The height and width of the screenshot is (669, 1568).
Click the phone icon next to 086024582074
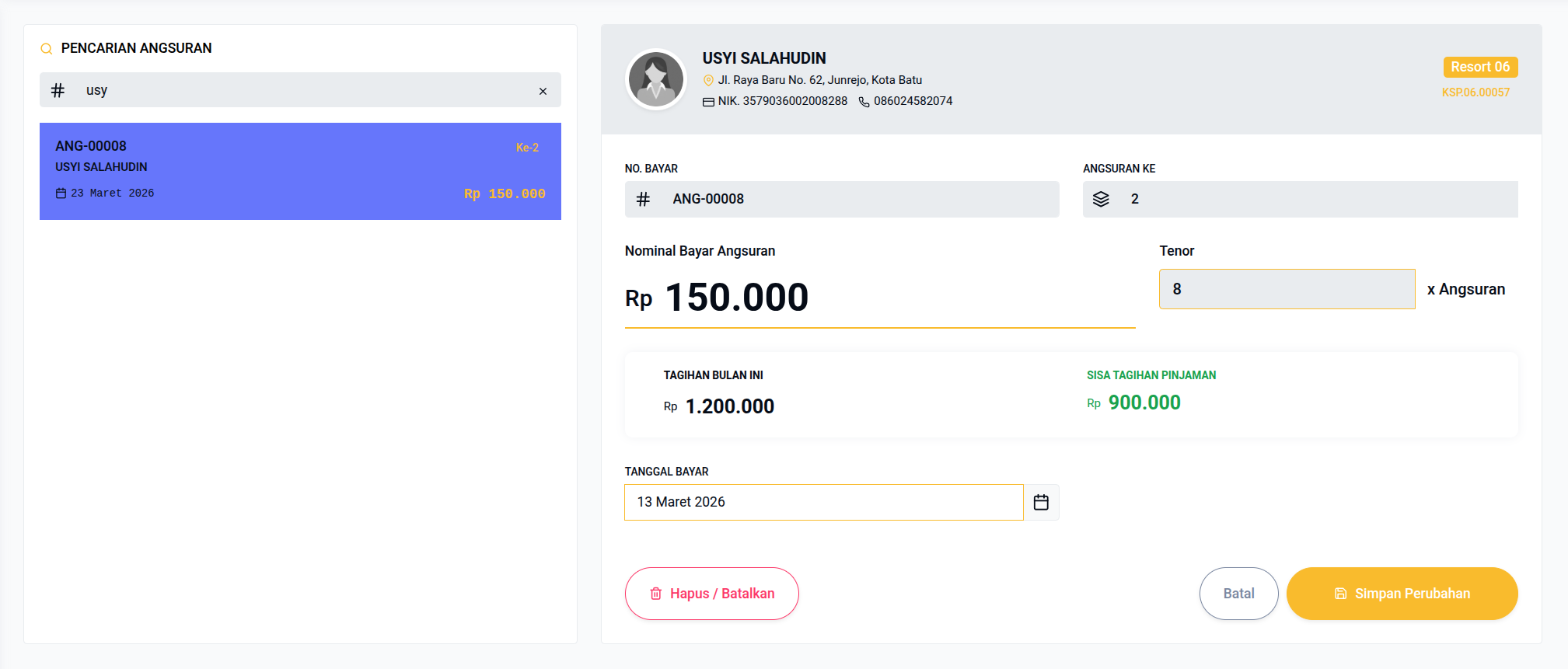[863, 101]
